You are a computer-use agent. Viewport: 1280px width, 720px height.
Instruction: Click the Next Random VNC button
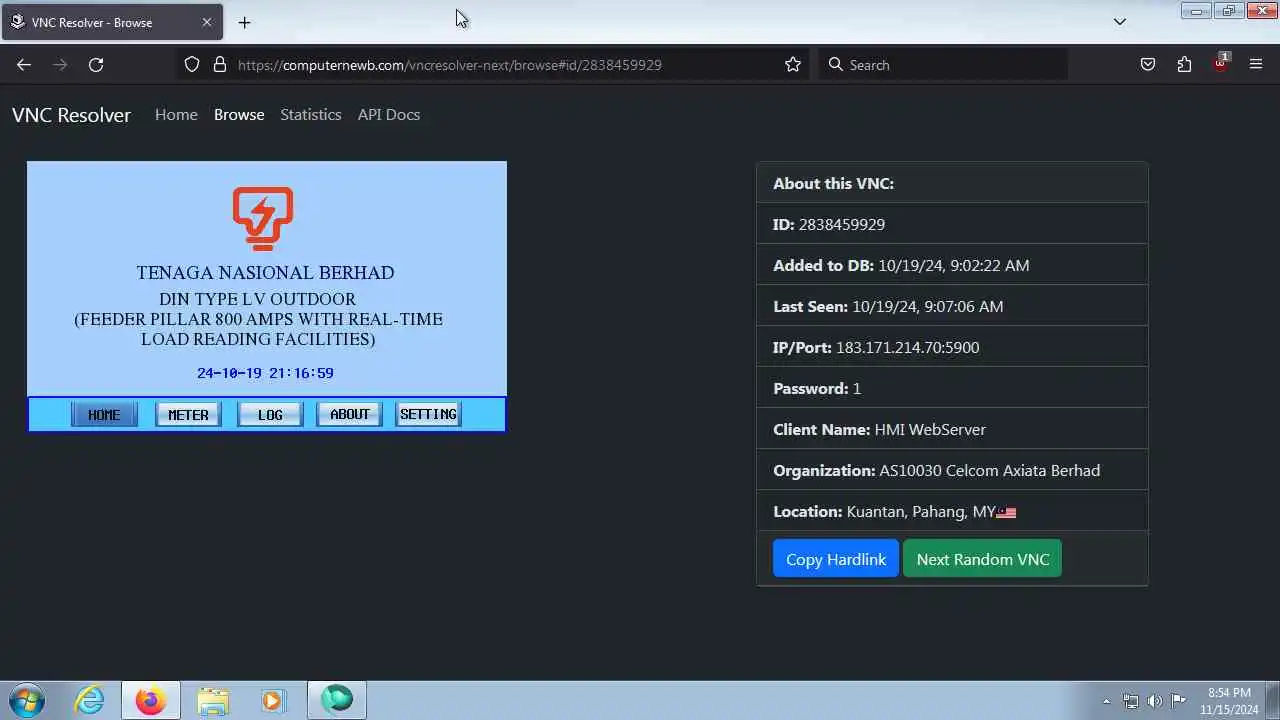tap(983, 559)
